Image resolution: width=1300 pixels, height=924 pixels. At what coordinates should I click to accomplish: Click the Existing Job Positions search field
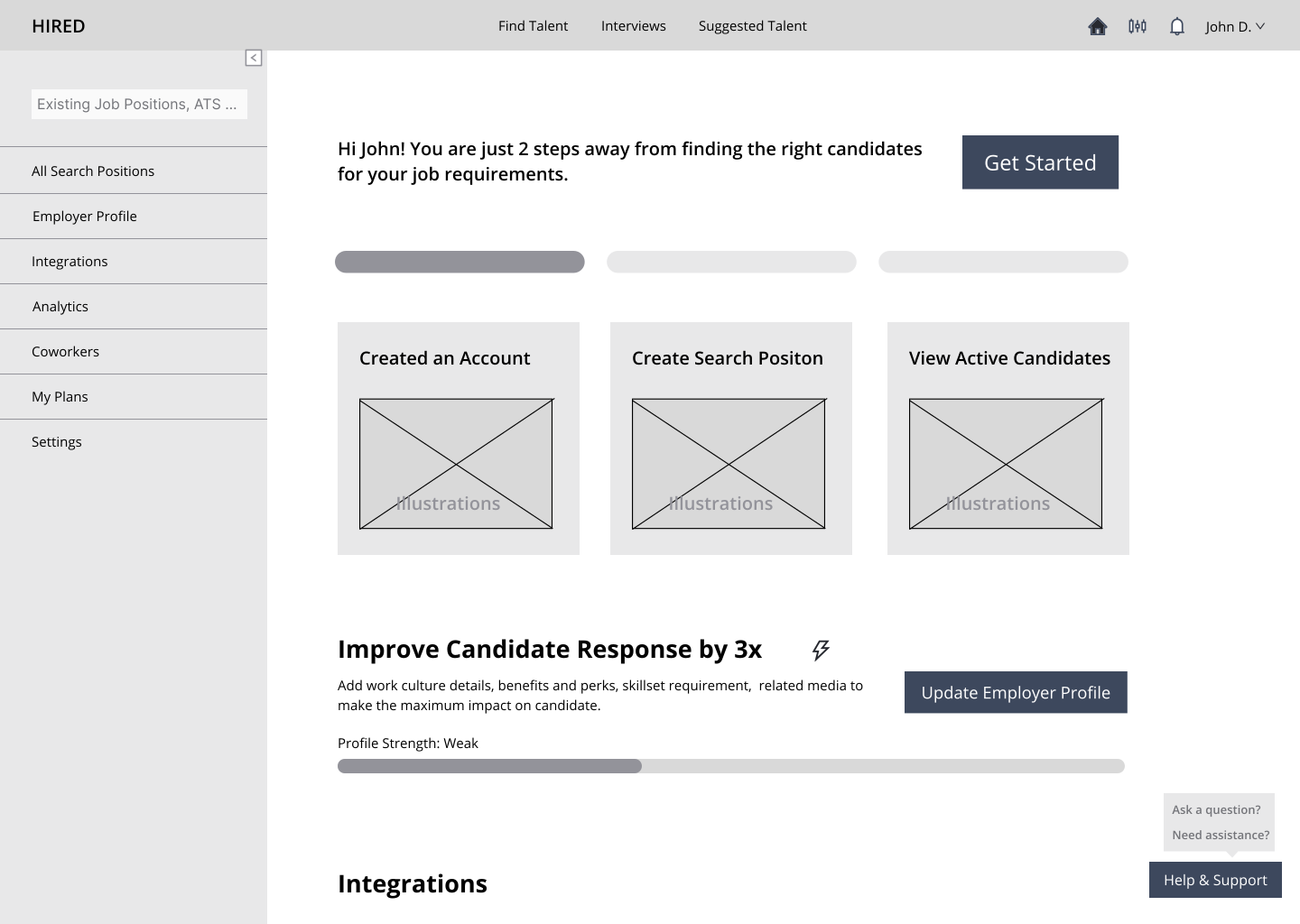pos(139,104)
